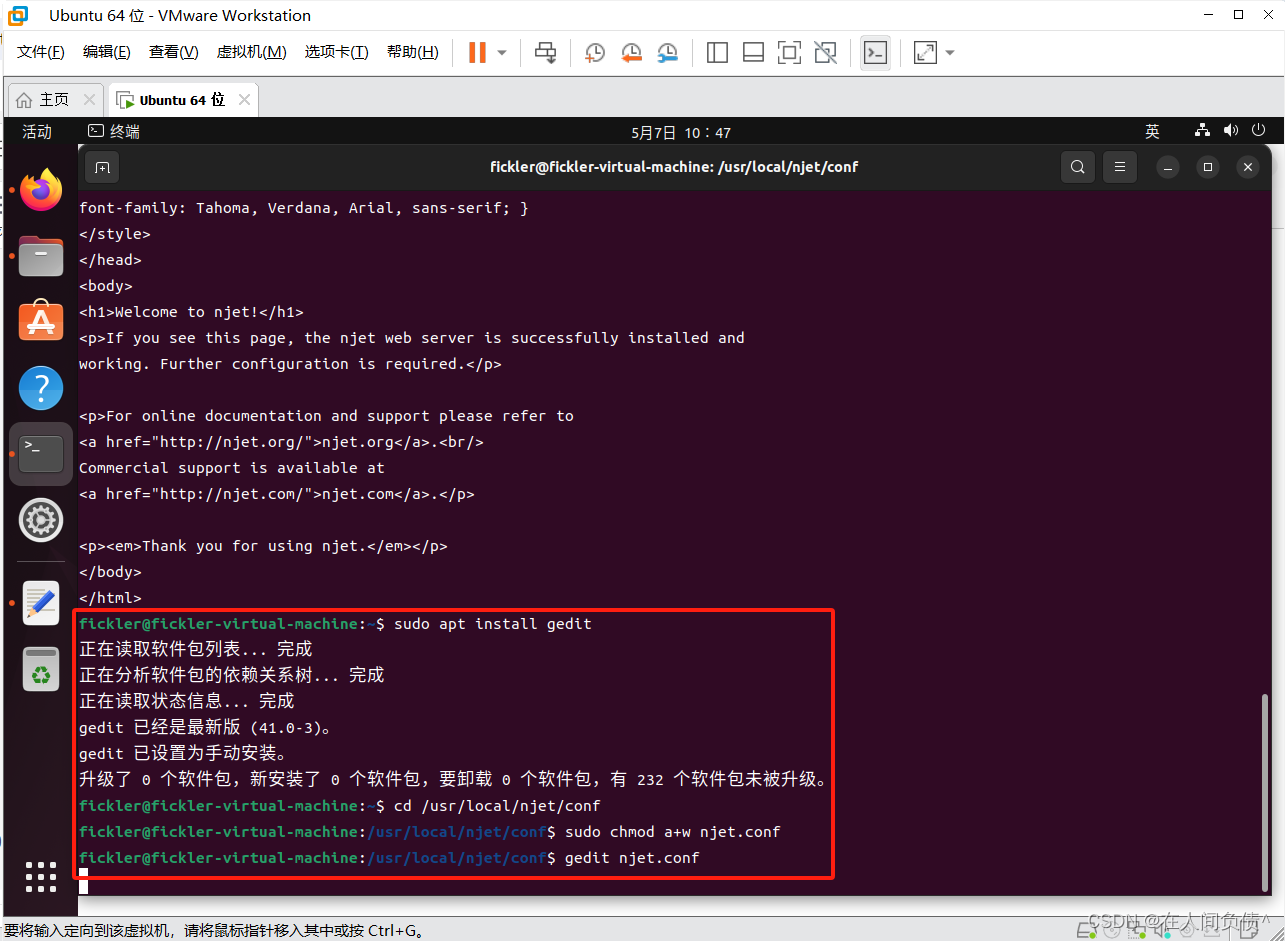Click the terminal title bar text

(x=674, y=167)
